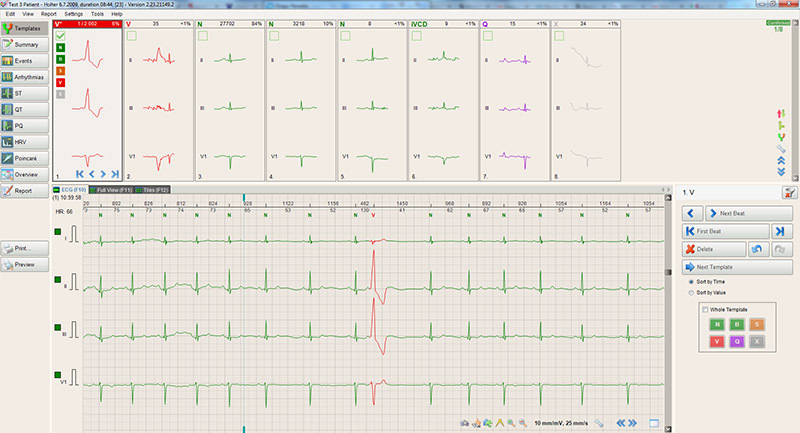800x433 pixels.
Task: Check the Q template 7 checkbox
Action: 488,36
